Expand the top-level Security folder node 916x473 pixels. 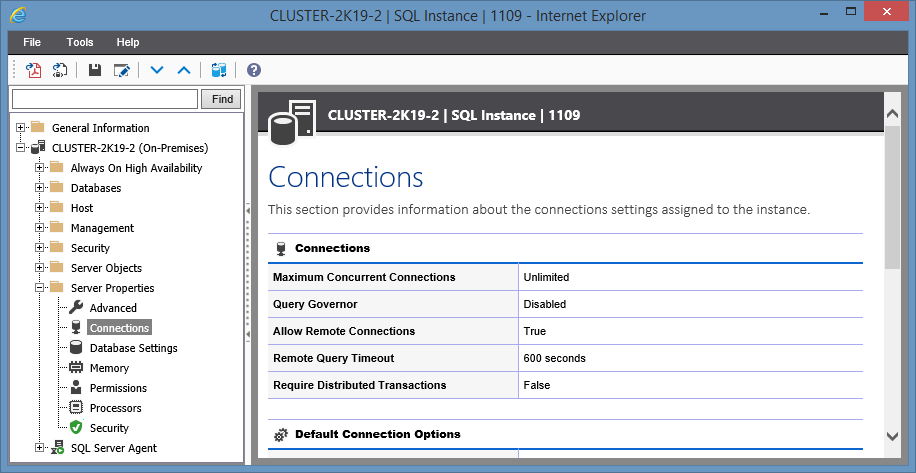click(x=40, y=248)
